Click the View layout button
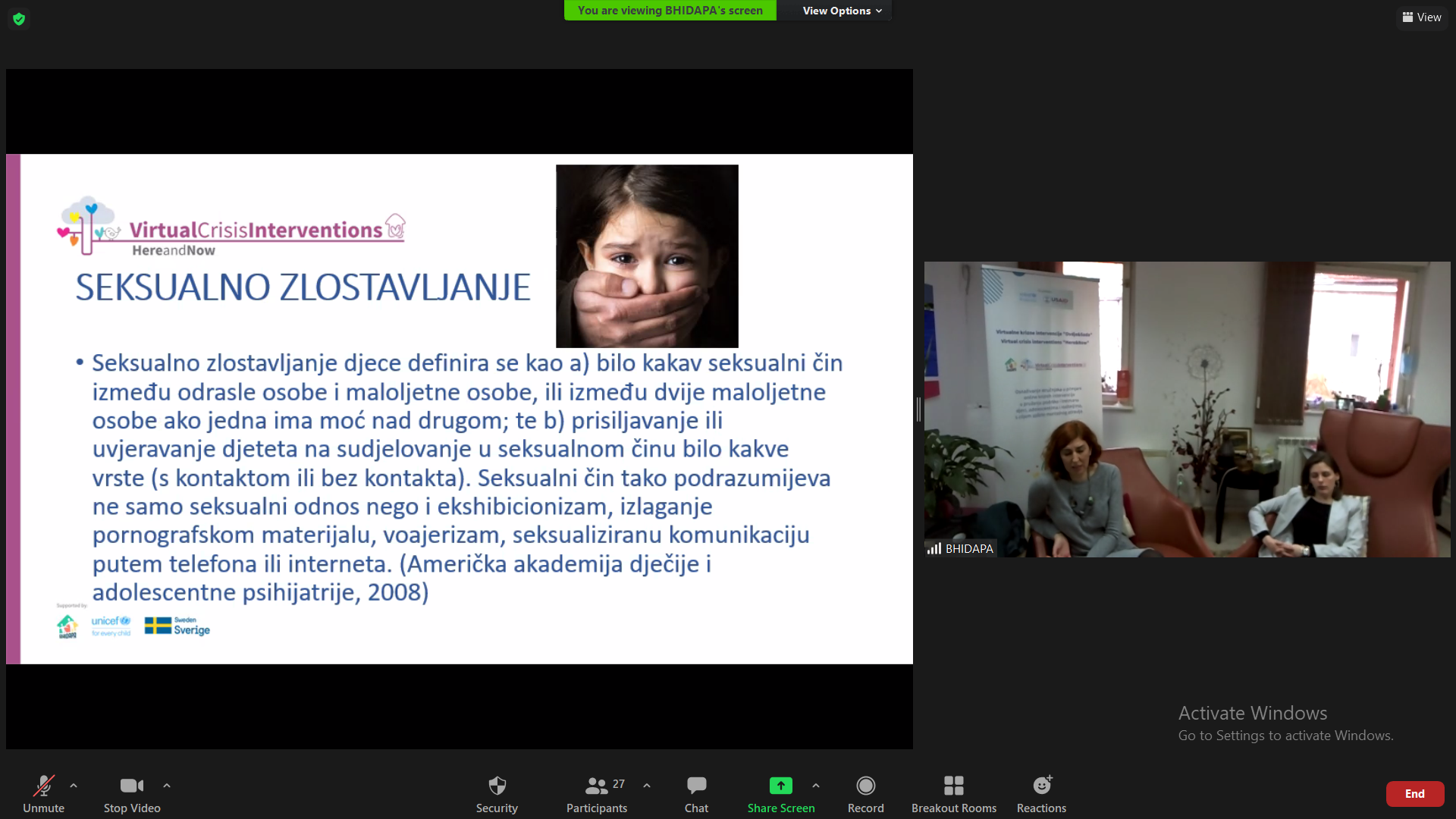Image resolution: width=1456 pixels, height=819 pixels. pos(1422,17)
